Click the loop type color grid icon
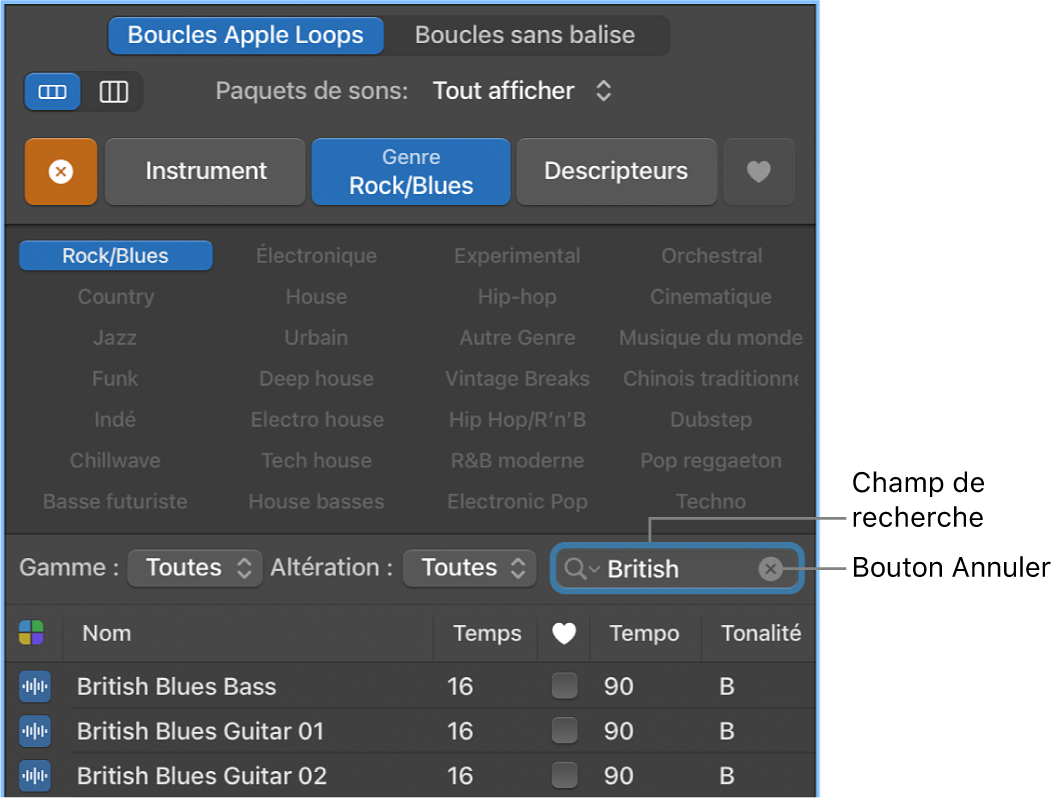1064x798 pixels. 31,633
